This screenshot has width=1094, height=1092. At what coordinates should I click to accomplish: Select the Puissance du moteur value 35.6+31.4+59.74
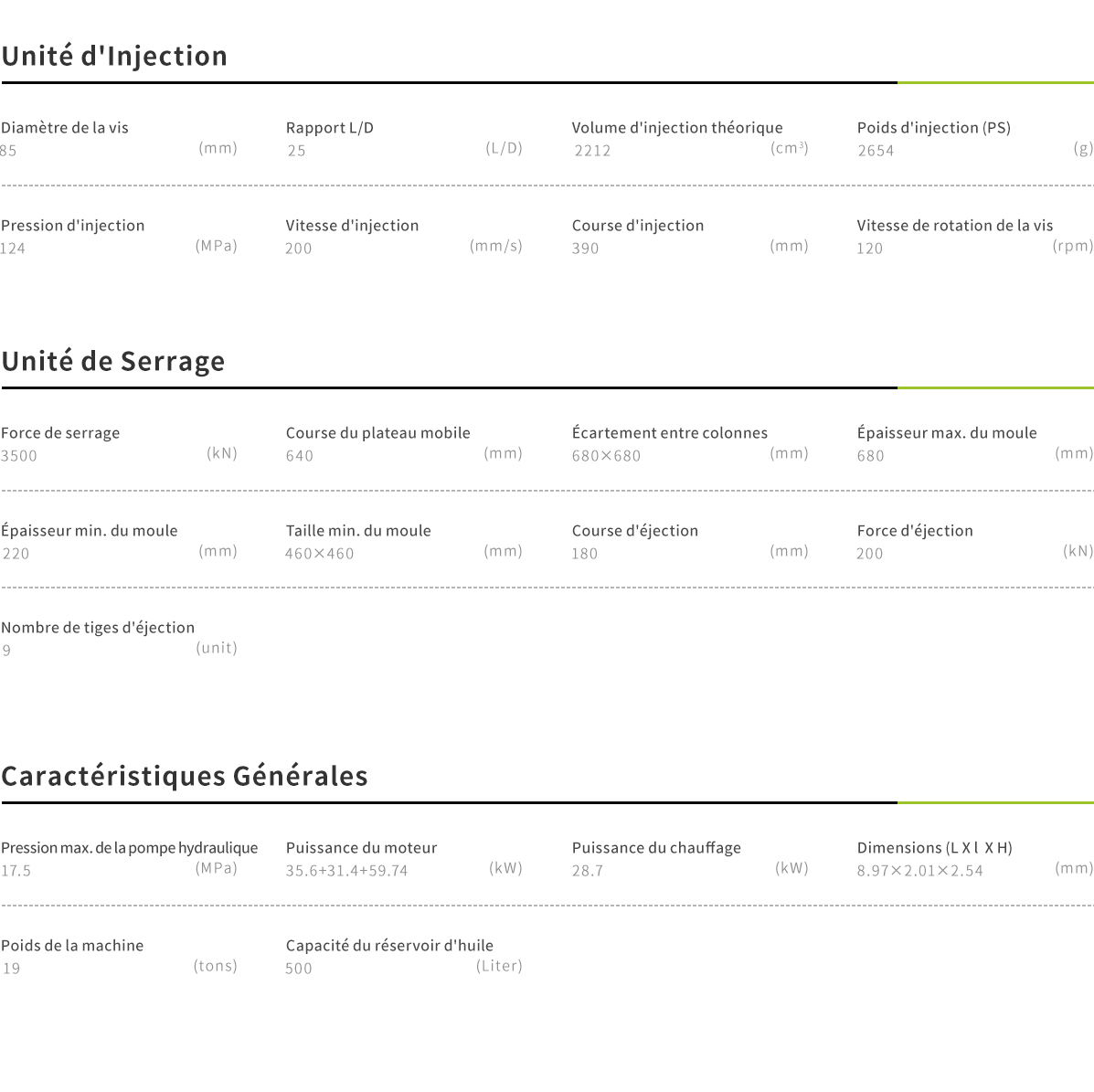(x=346, y=871)
